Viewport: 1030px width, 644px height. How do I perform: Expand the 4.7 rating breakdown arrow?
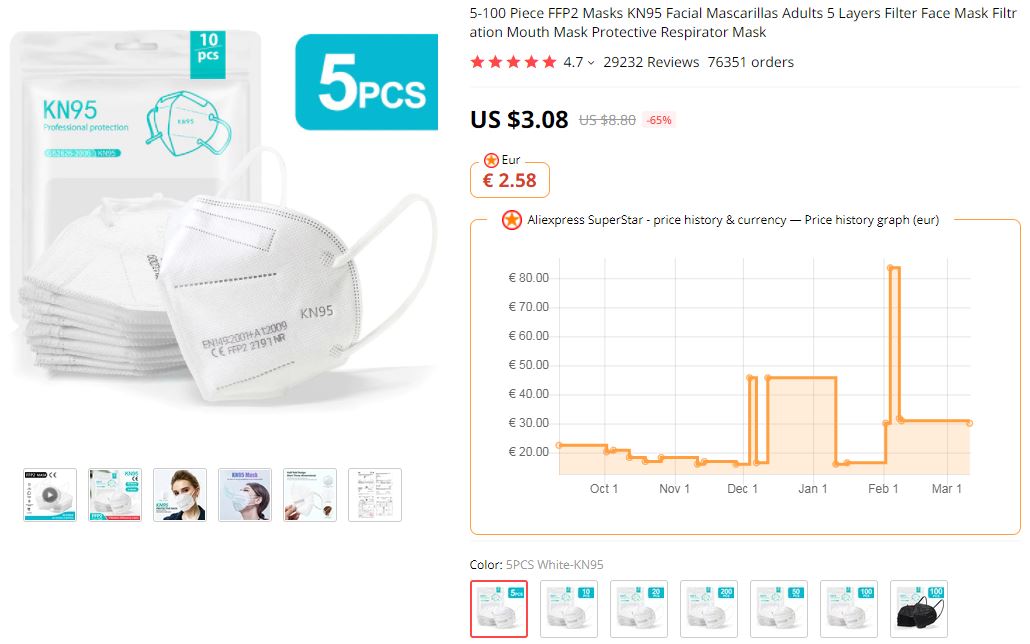click(x=591, y=63)
